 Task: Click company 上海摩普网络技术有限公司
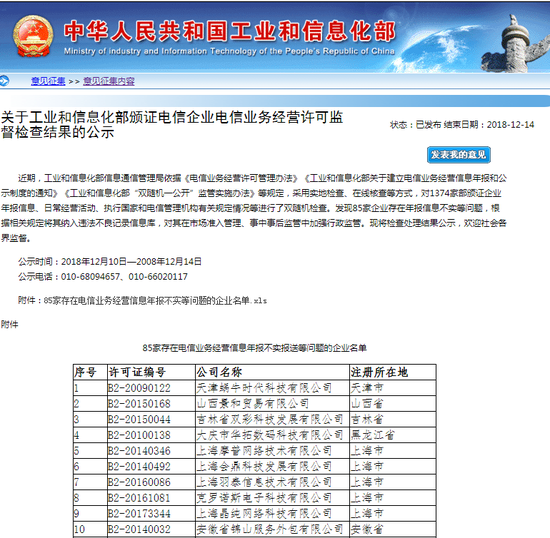point(264,451)
